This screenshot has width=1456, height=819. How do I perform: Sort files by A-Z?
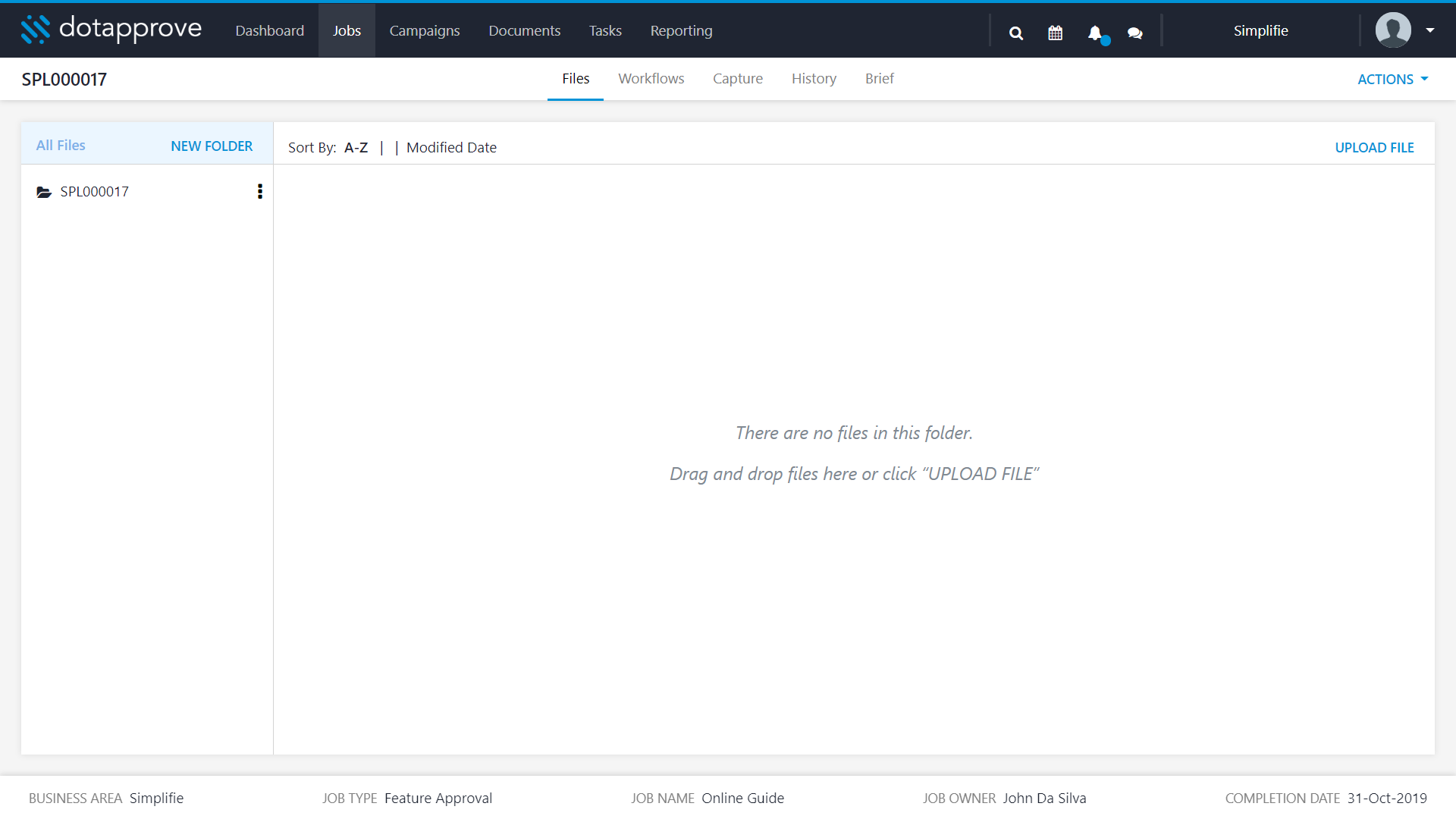point(356,147)
